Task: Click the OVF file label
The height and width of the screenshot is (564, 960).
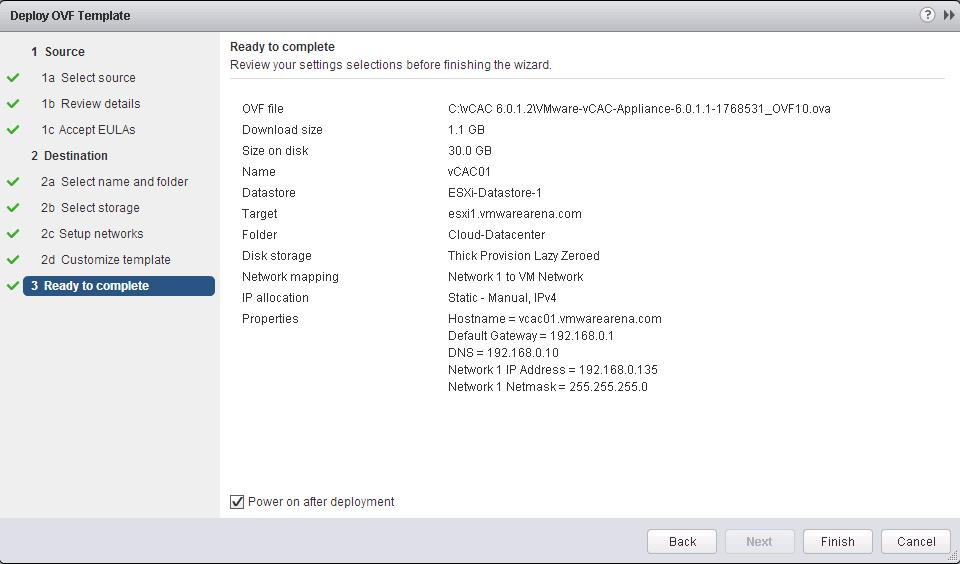Action: [263, 109]
